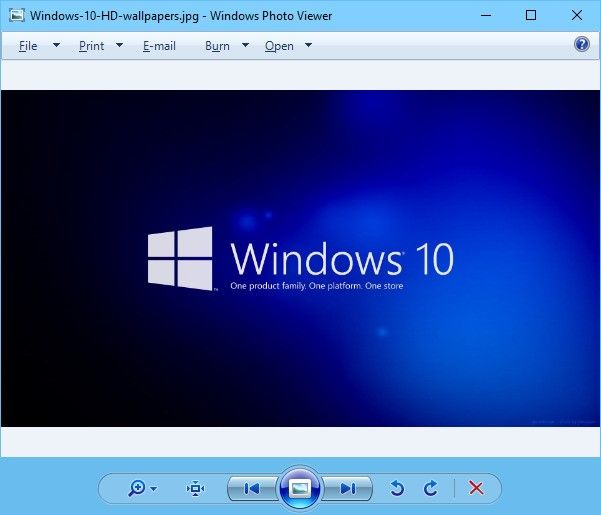Close the Windows Photo Viewer window

(x=577, y=15)
